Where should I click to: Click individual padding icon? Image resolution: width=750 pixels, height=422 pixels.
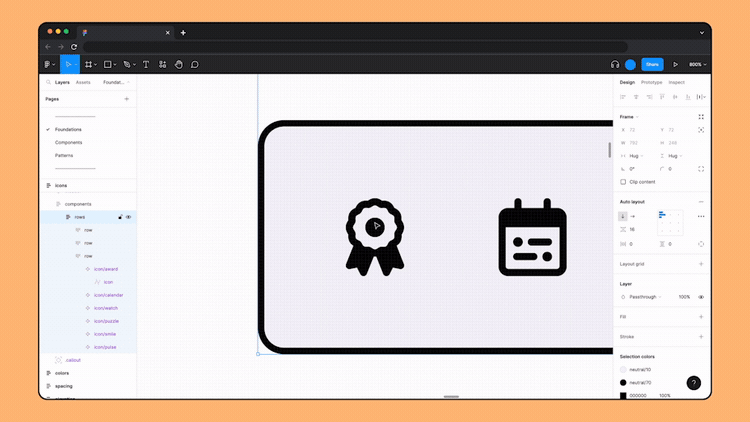click(x=701, y=244)
